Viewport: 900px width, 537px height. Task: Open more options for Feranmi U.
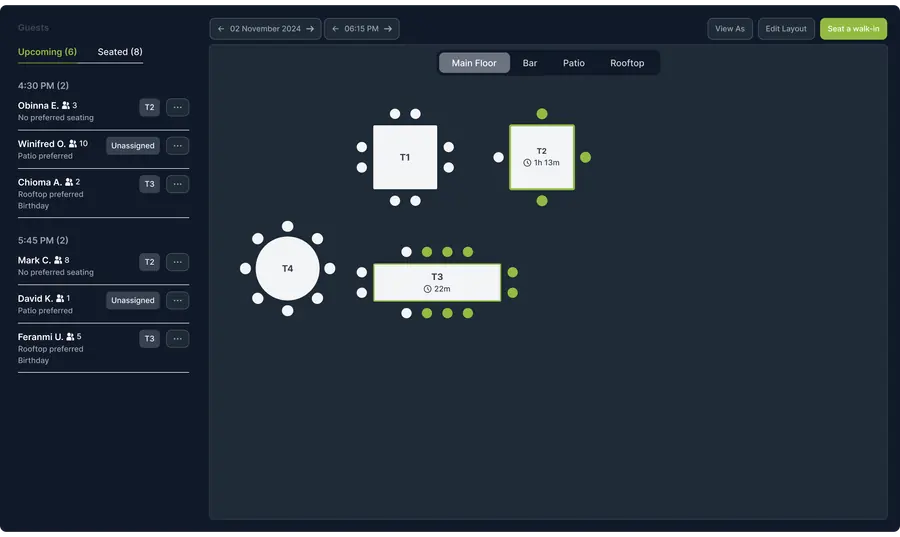[x=177, y=339]
